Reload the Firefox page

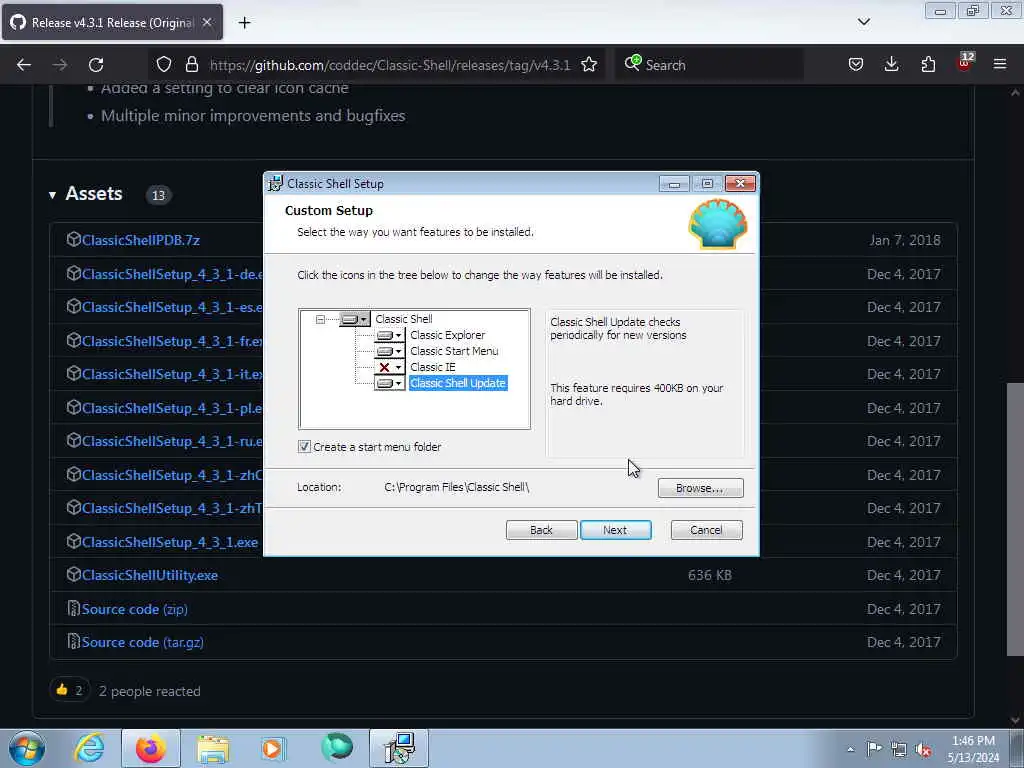(x=96, y=65)
